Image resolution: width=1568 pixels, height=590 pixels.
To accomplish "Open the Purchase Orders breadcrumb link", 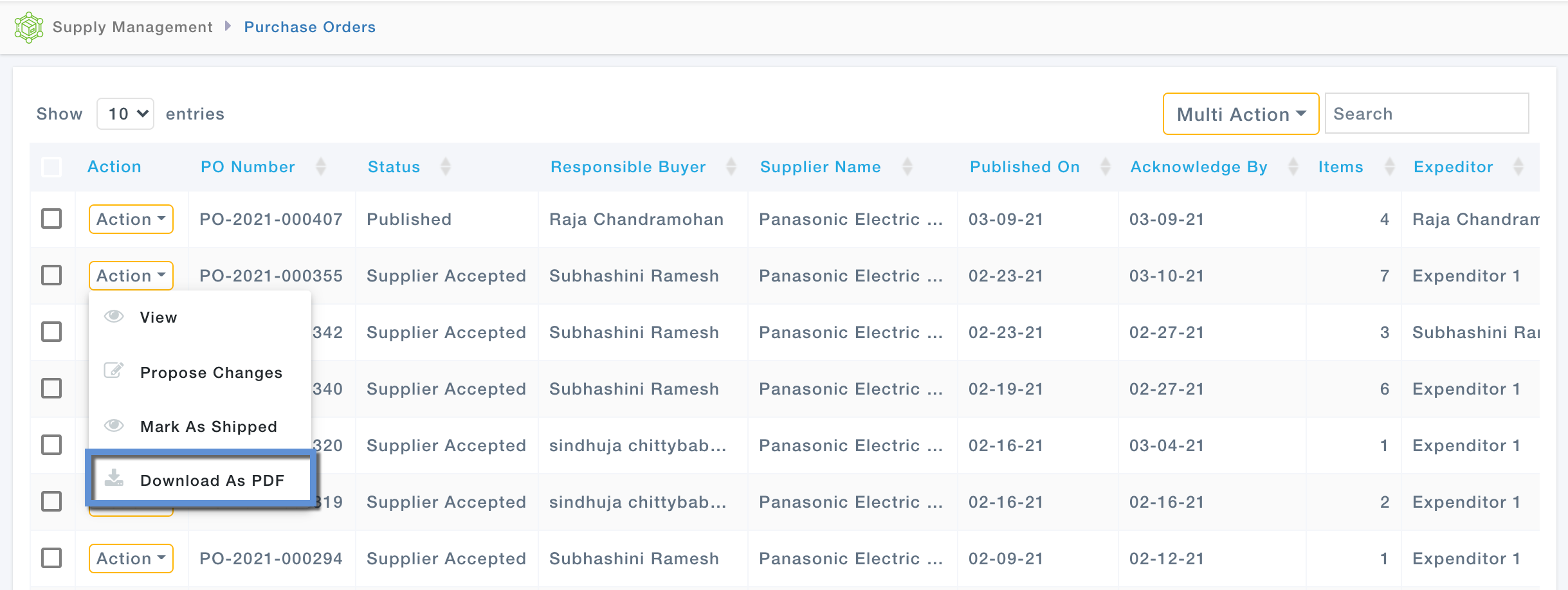I will click(309, 27).
